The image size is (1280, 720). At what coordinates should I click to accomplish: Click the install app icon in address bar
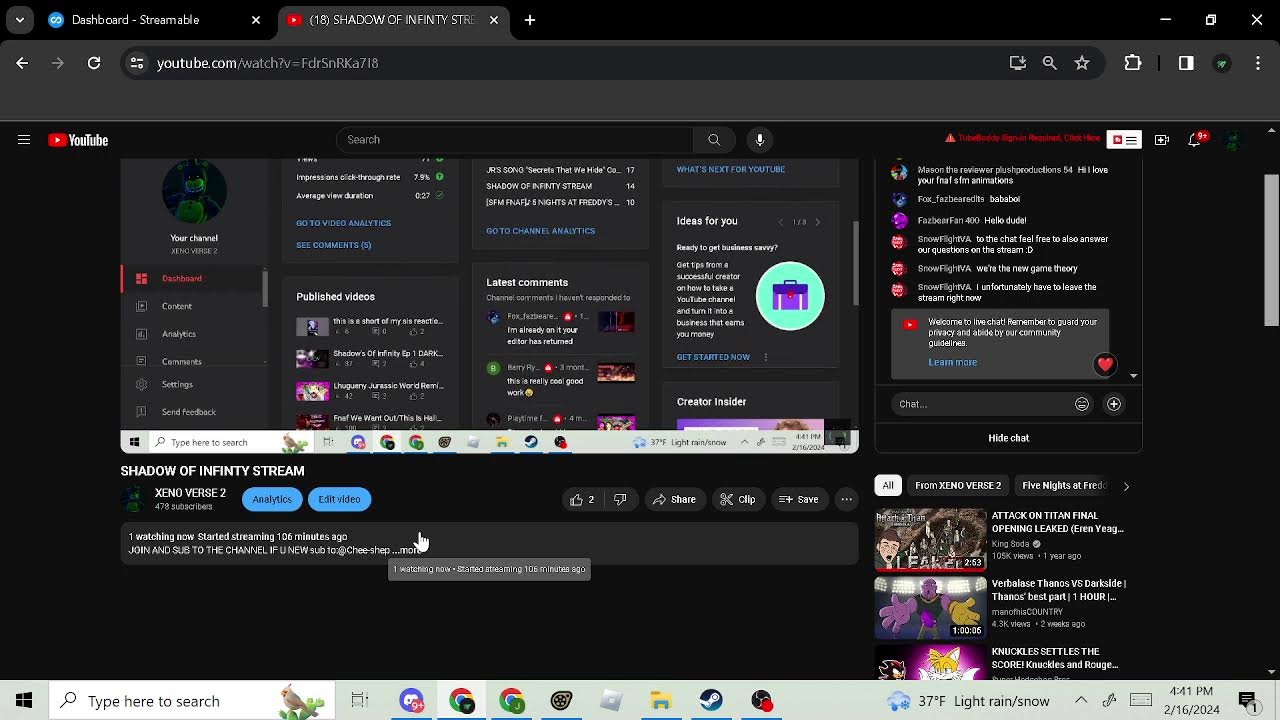pos(1018,63)
